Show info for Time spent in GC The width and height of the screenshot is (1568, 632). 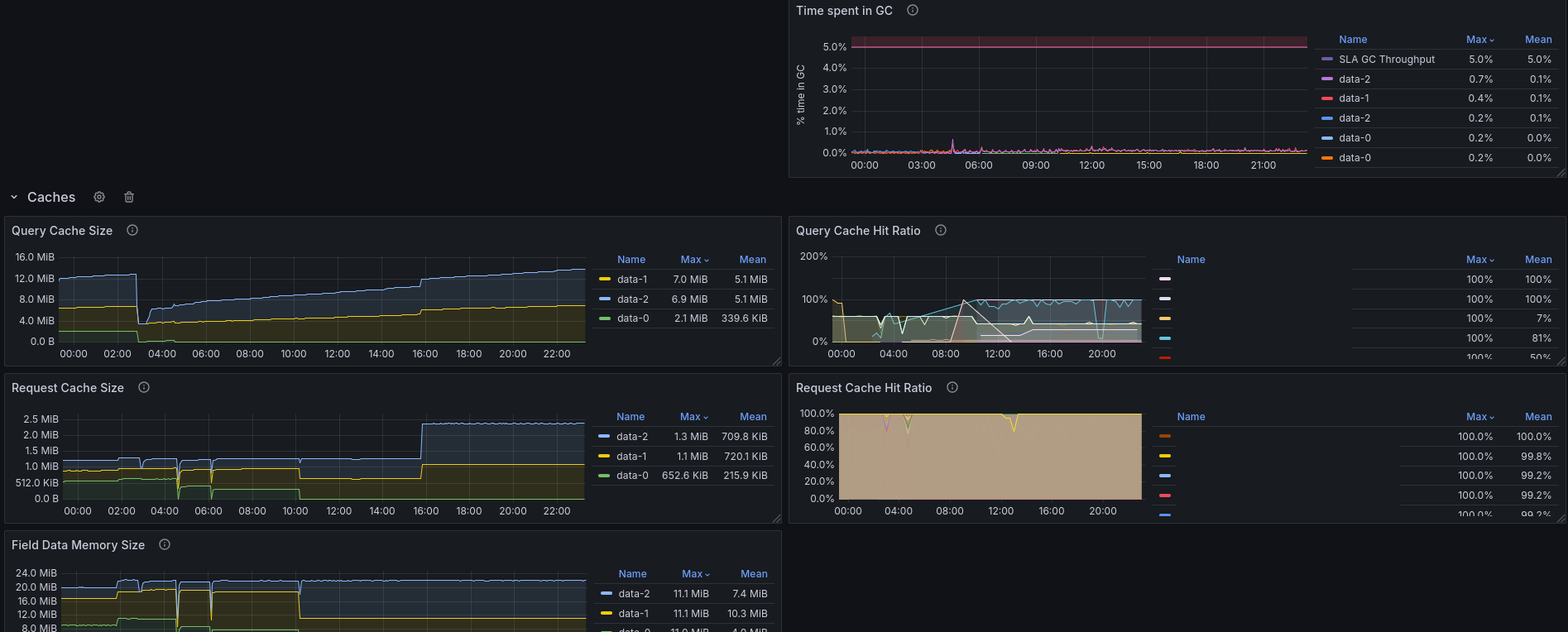coord(913,11)
